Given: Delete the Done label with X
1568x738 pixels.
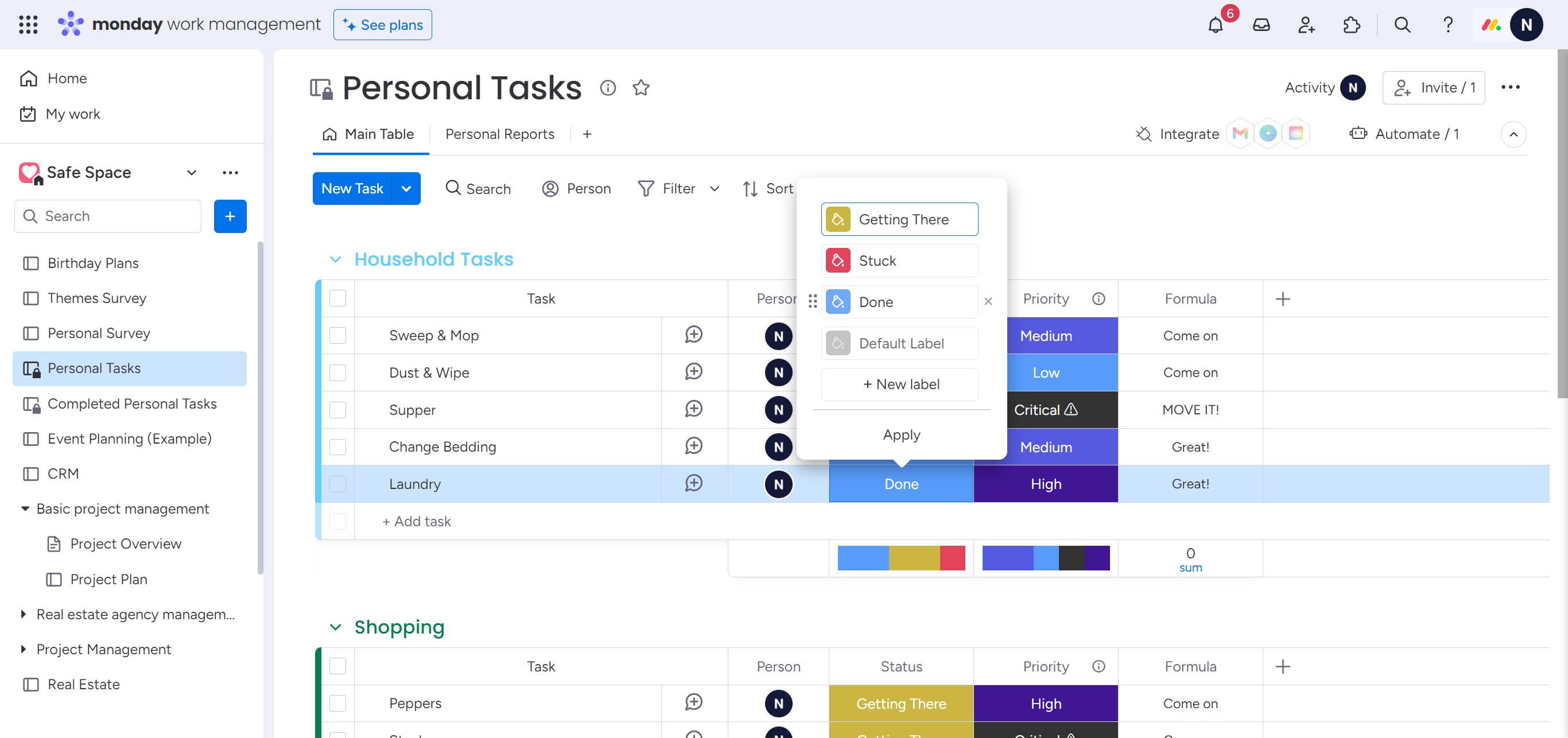Looking at the screenshot, I should (x=988, y=301).
